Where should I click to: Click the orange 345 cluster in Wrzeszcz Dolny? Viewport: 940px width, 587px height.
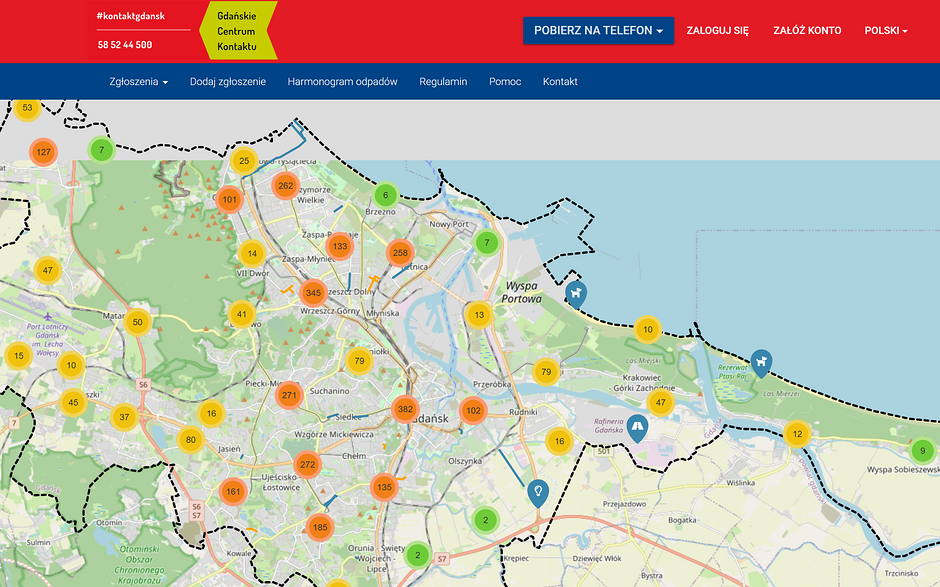[313, 291]
